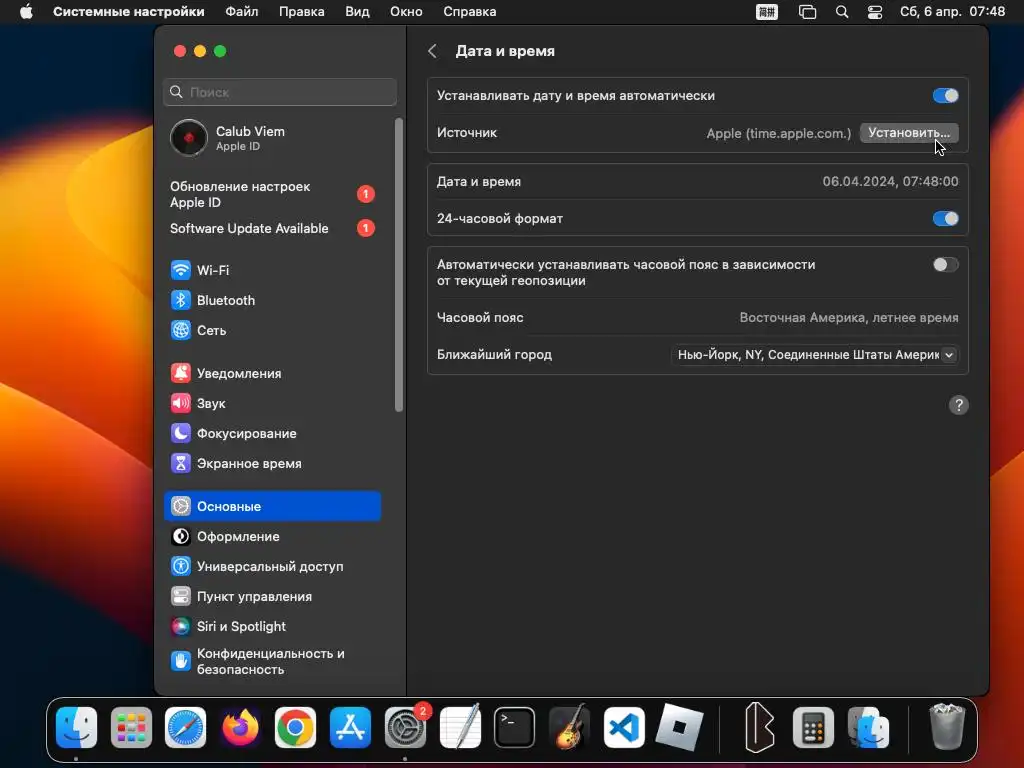The image size is (1024, 768).
Task: Click the Поиск search field
Action: coord(280,92)
